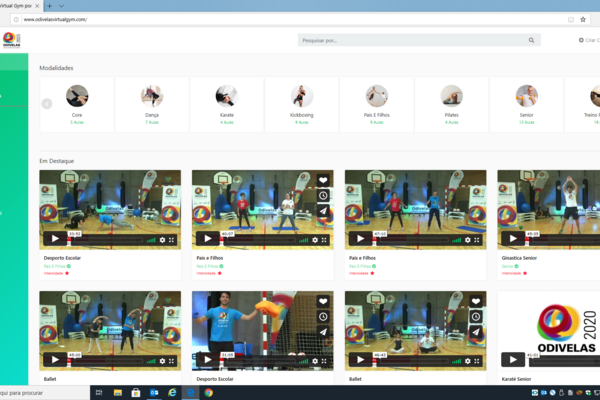Open the Odivelas logo home link
The width and height of the screenshot is (600, 400).
tap(10, 40)
